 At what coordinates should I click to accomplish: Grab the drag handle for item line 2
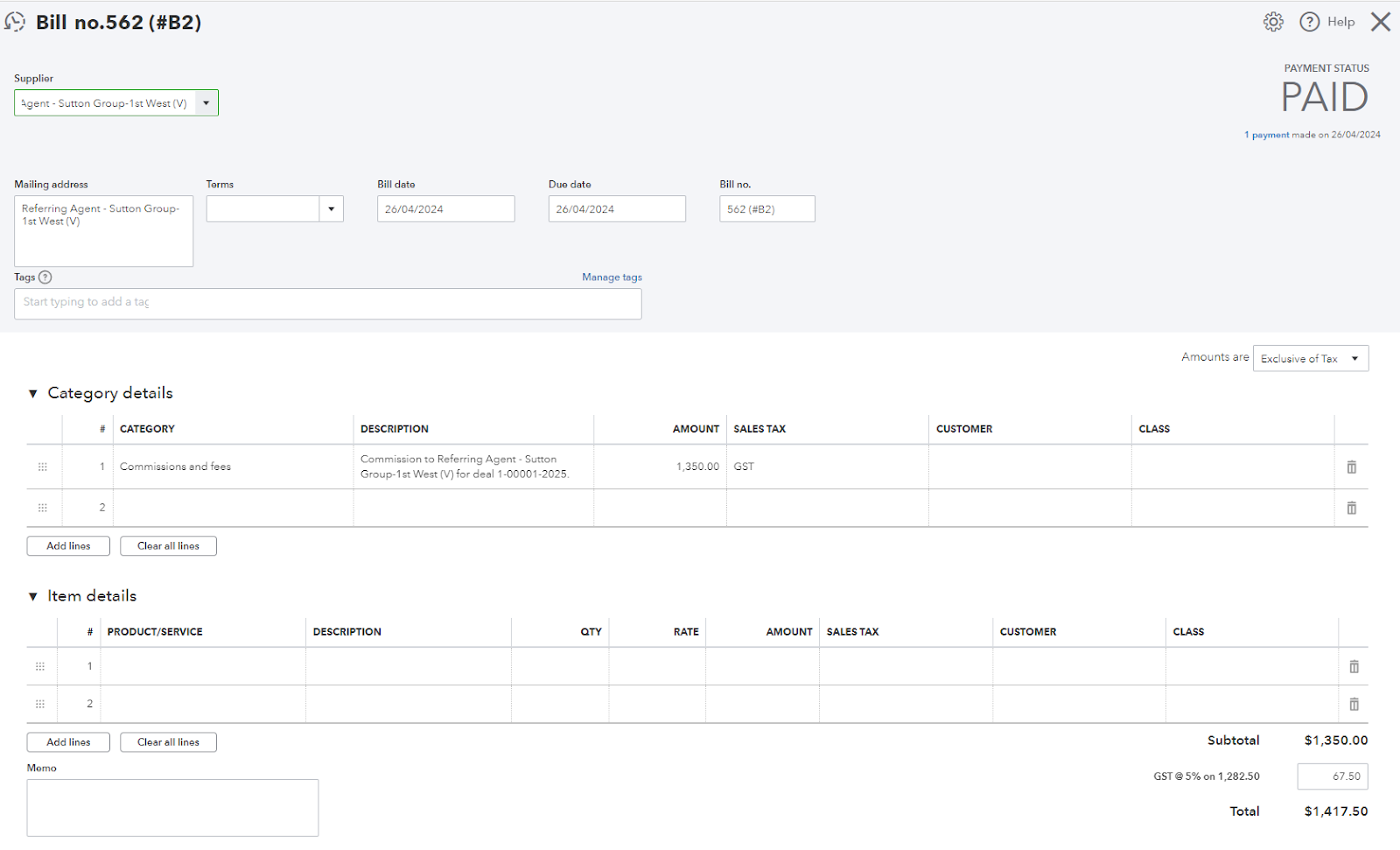point(39,704)
